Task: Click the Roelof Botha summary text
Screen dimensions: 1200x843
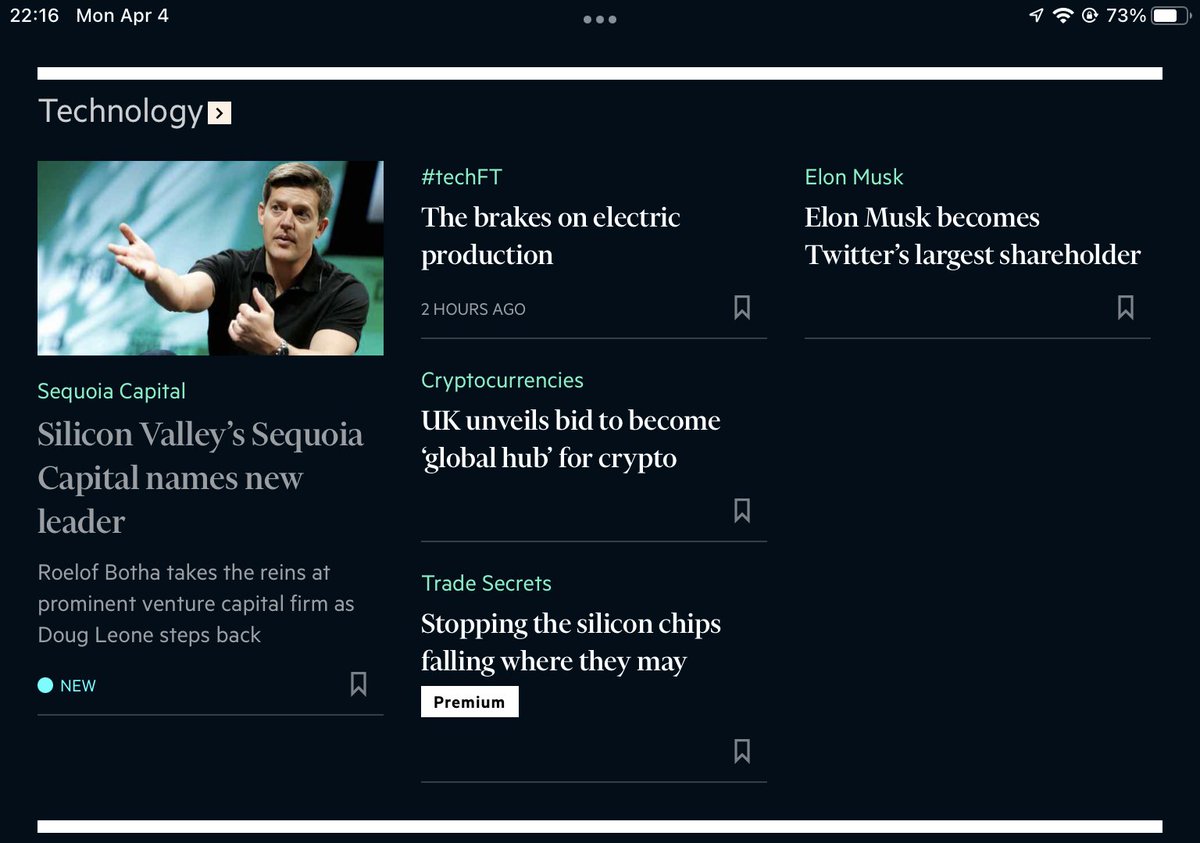Action: pyautogui.click(x=196, y=604)
